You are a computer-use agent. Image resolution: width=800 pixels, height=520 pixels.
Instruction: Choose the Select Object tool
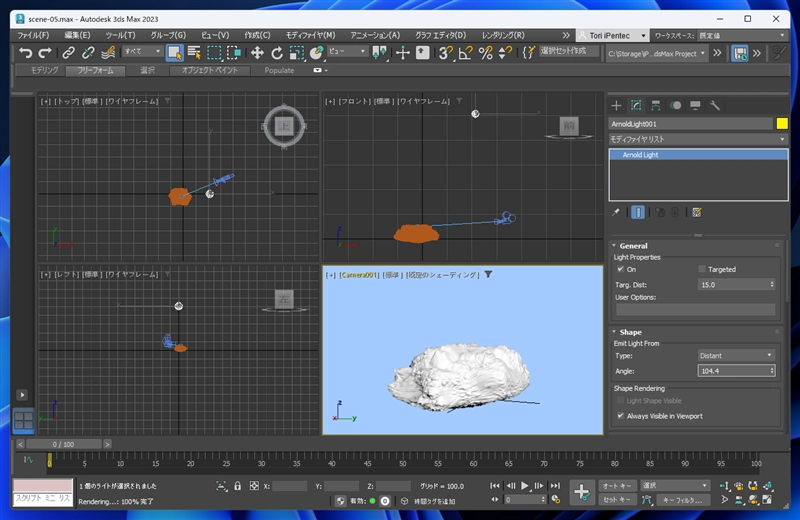coord(175,53)
